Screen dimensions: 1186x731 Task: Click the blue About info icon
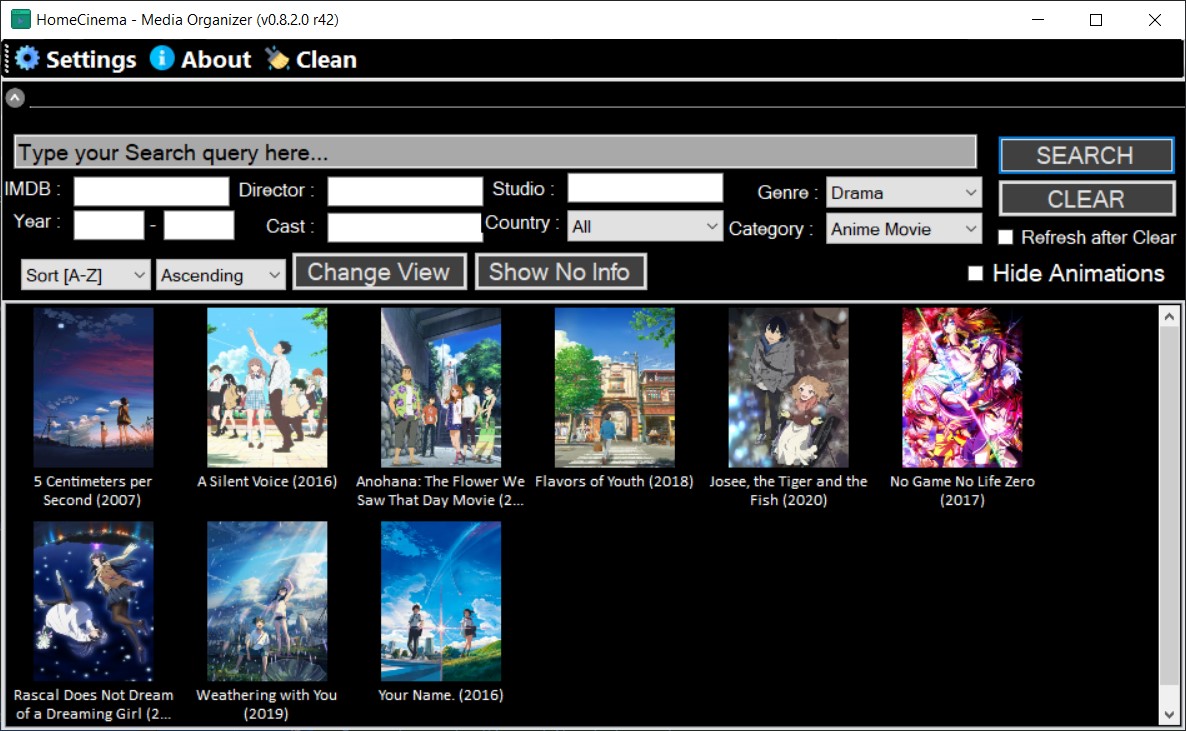pyautogui.click(x=162, y=58)
